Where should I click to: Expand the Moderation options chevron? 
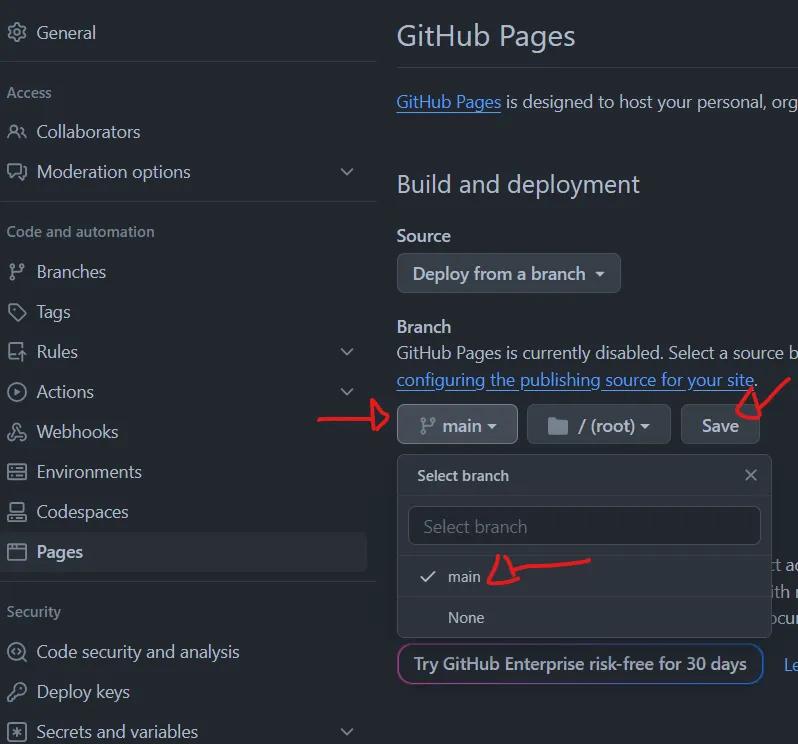[347, 172]
